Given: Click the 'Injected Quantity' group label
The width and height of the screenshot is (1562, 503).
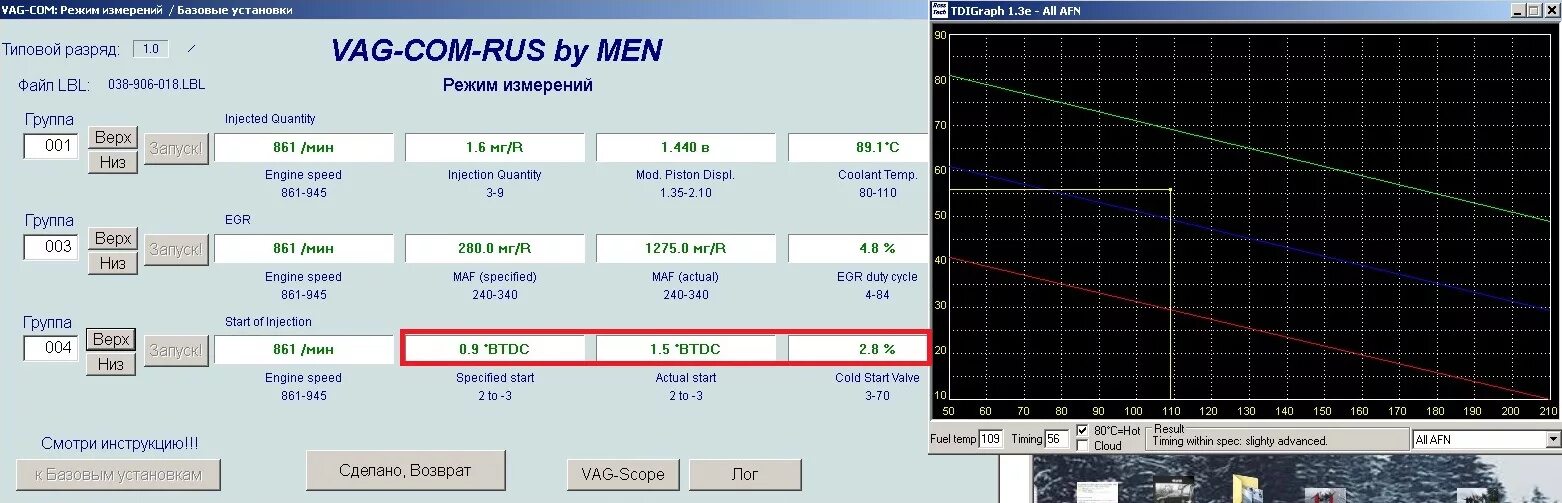Looking at the screenshot, I should (x=270, y=119).
